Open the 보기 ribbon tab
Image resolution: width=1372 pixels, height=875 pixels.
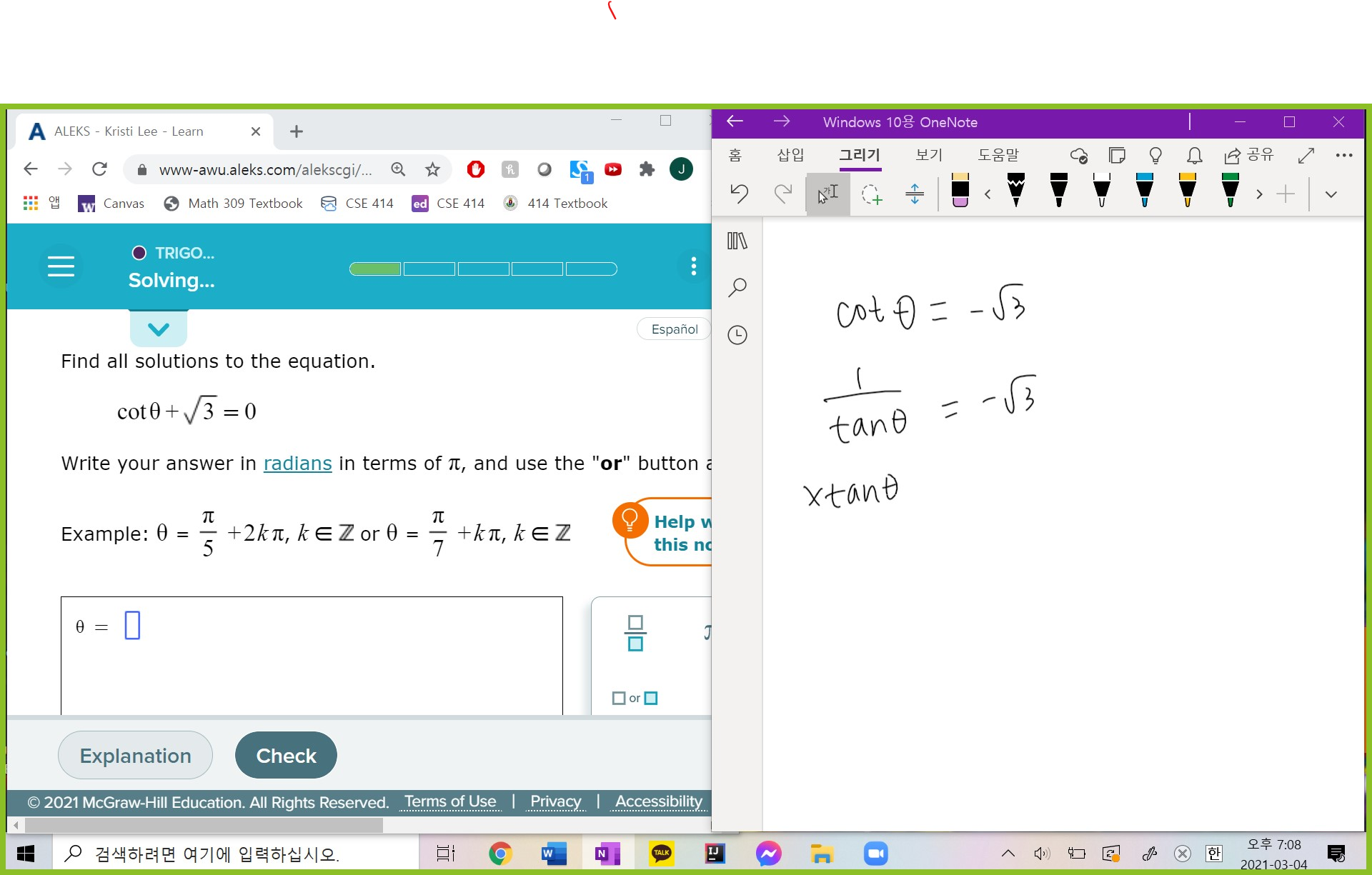929,155
